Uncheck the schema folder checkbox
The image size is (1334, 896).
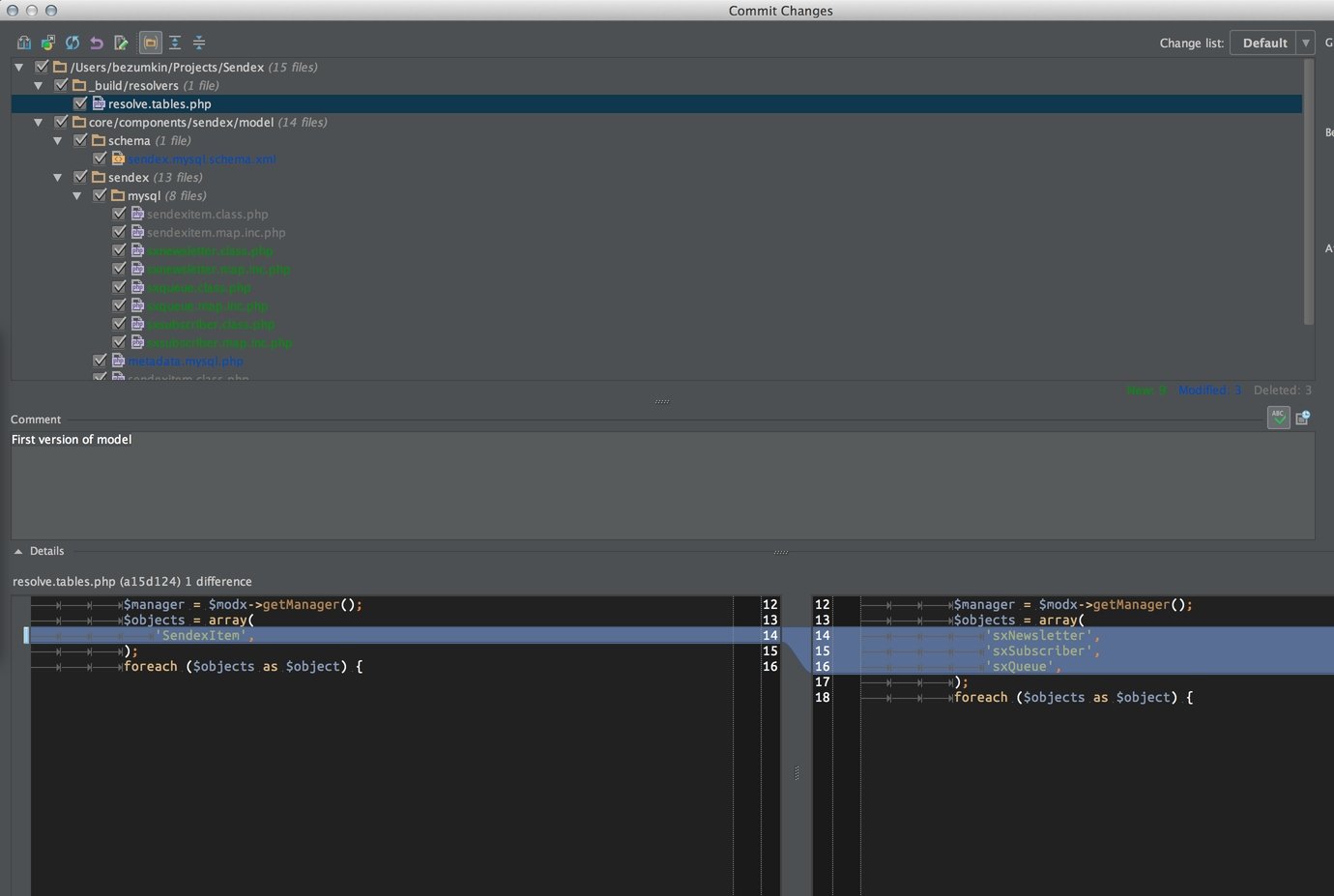[x=80, y=140]
